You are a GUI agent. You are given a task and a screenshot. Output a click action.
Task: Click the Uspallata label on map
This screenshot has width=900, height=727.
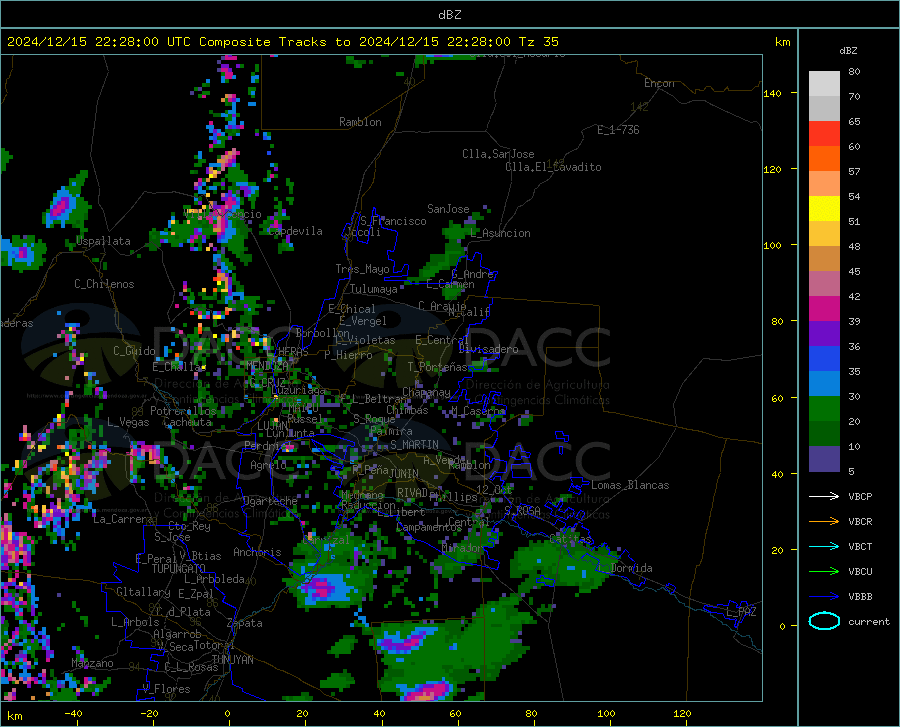(103, 241)
